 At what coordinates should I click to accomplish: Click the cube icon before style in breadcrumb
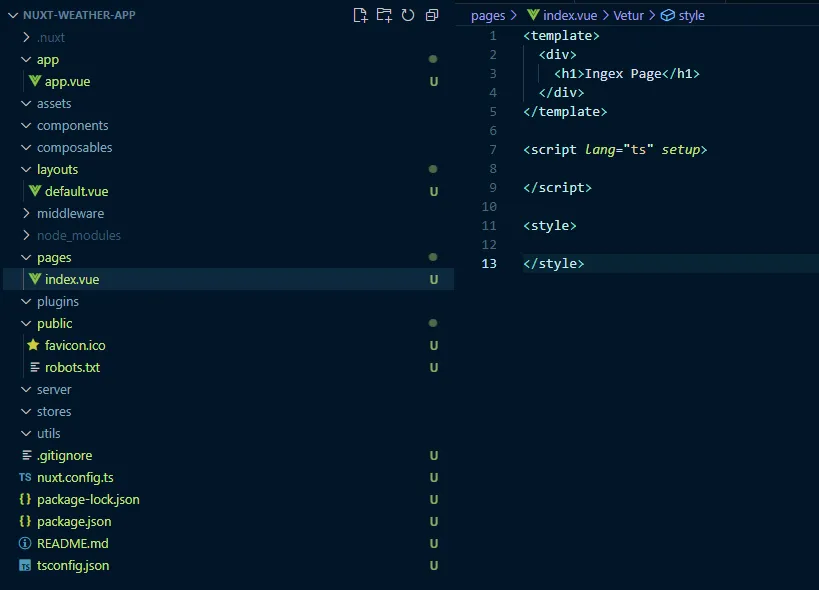tap(668, 15)
